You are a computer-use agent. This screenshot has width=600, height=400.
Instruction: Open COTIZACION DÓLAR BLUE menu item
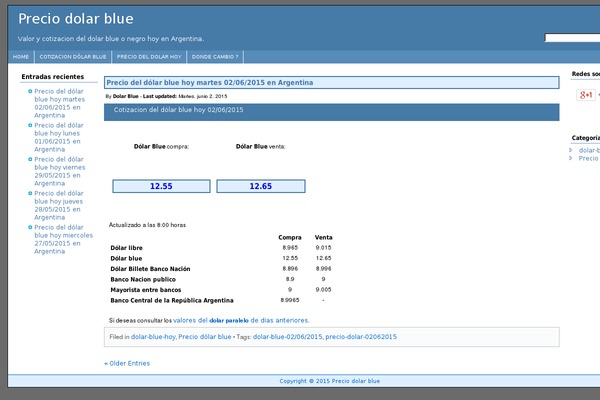pos(73,57)
